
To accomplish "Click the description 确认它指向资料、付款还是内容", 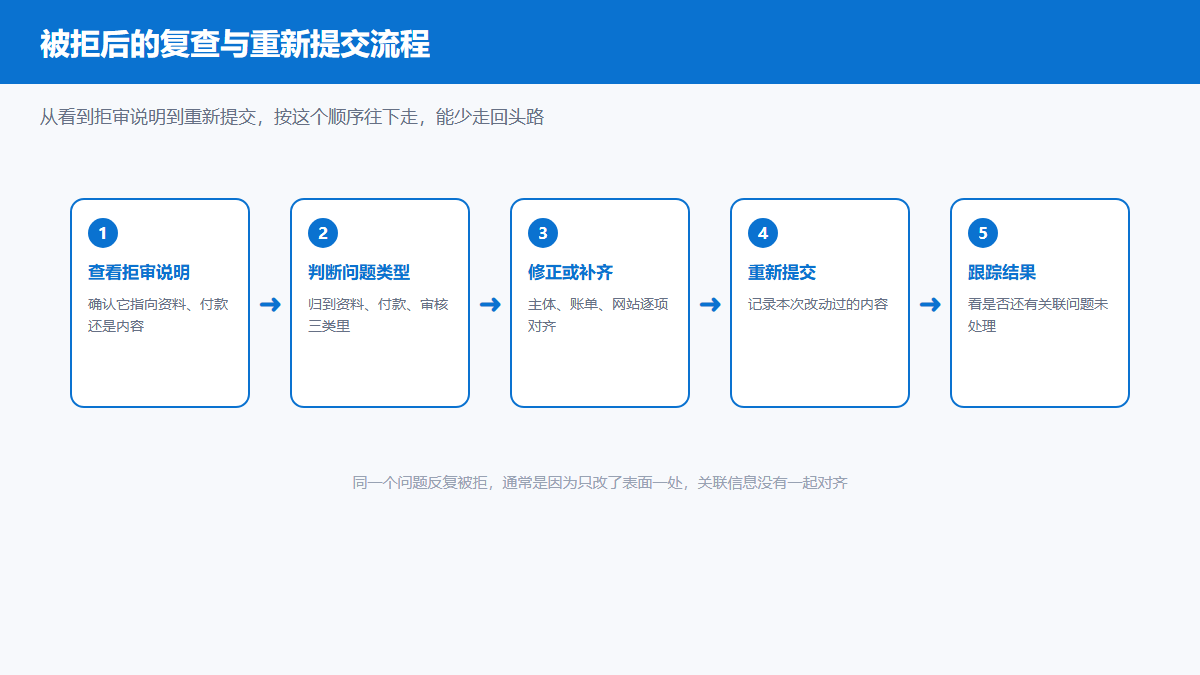I will pos(158,314).
